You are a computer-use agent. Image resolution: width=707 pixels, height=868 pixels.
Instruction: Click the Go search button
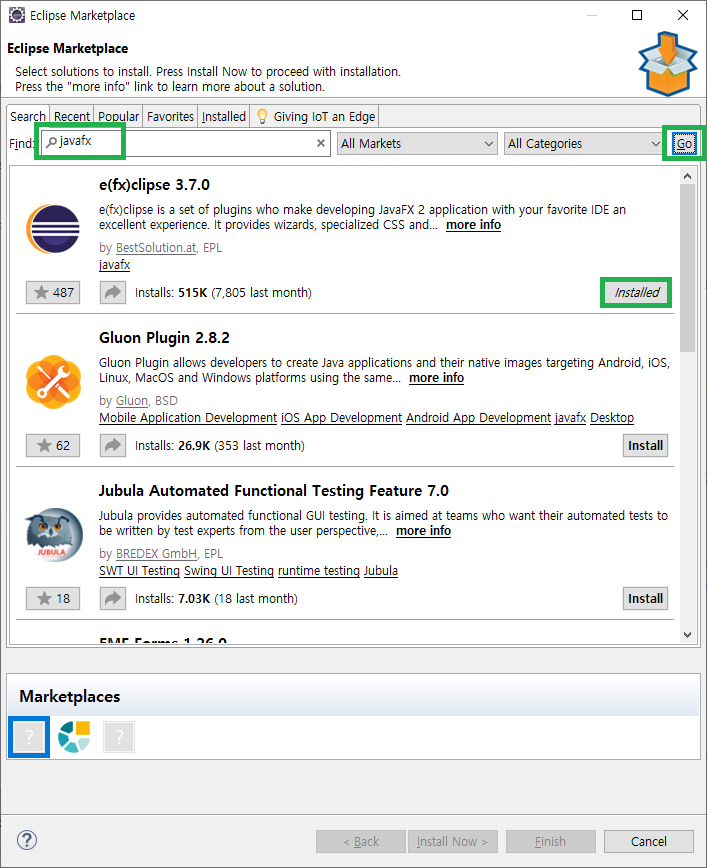point(684,143)
